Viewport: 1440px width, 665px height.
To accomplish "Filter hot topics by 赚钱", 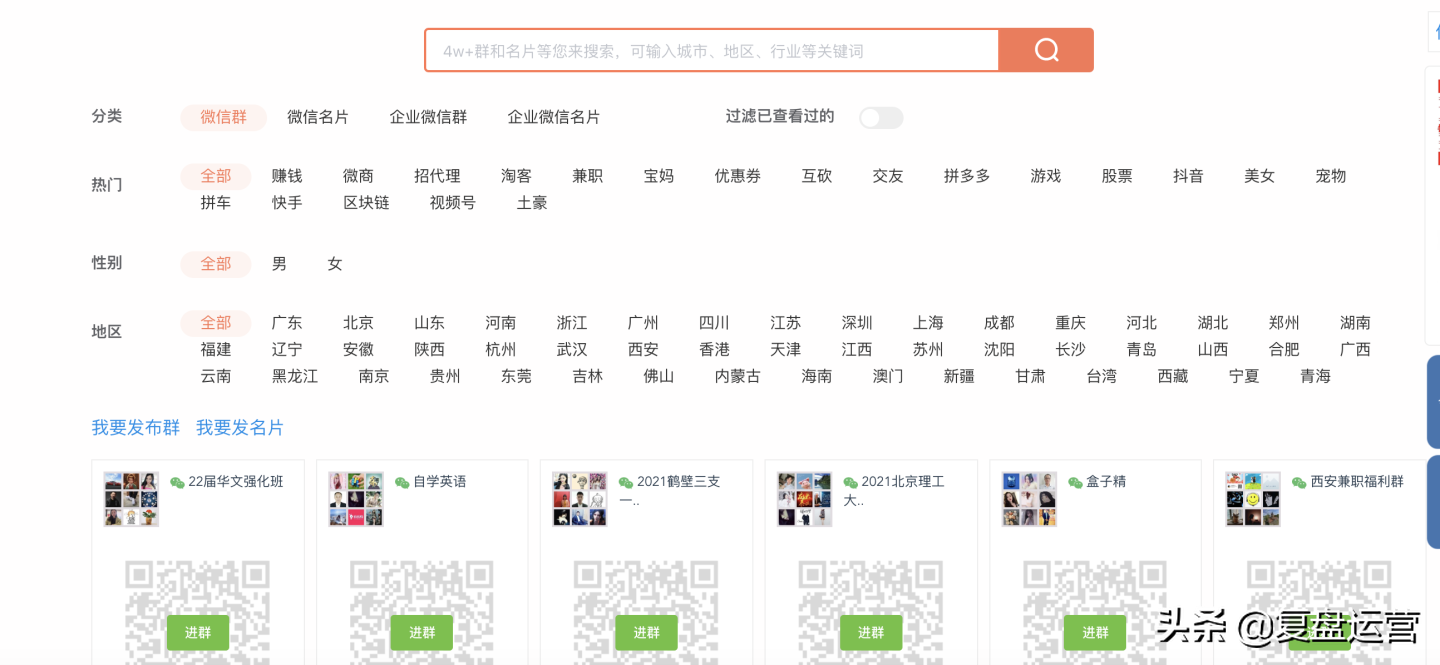I will [287, 176].
